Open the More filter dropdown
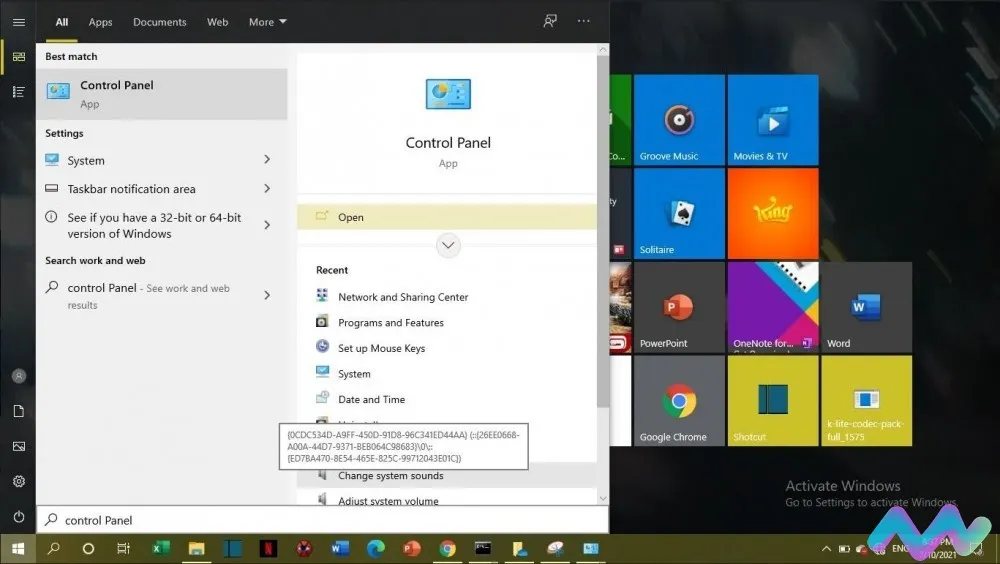Viewport: 1000px width, 564px height. (268, 22)
